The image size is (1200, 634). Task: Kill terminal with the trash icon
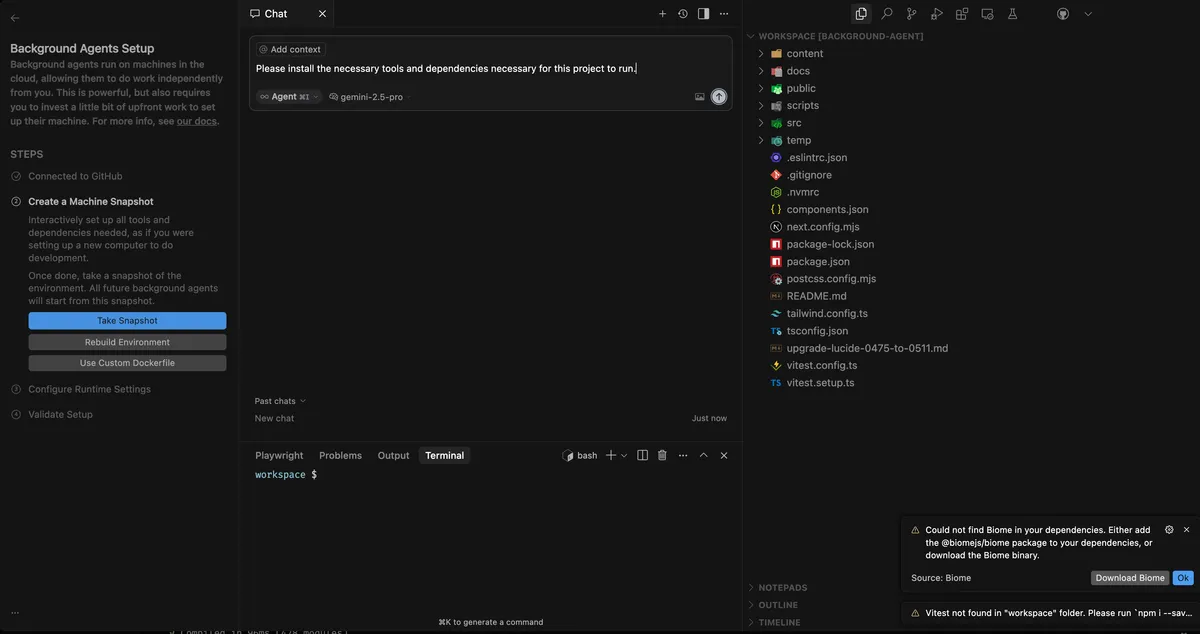pyautogui.click(x=662, y=455)
